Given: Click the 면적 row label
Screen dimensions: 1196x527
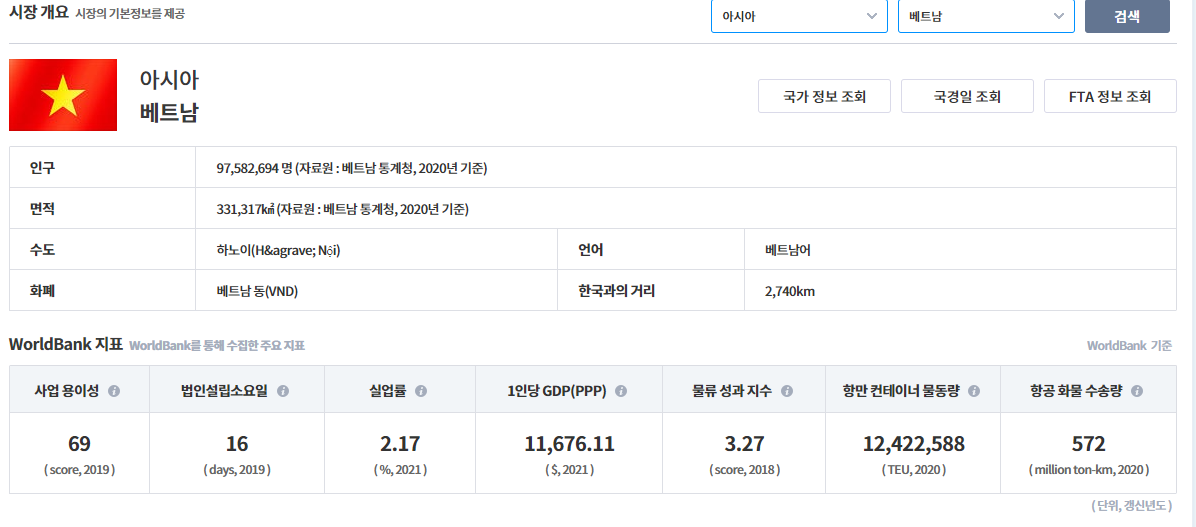Looking at the screenshot, I should tap(42, 208).
